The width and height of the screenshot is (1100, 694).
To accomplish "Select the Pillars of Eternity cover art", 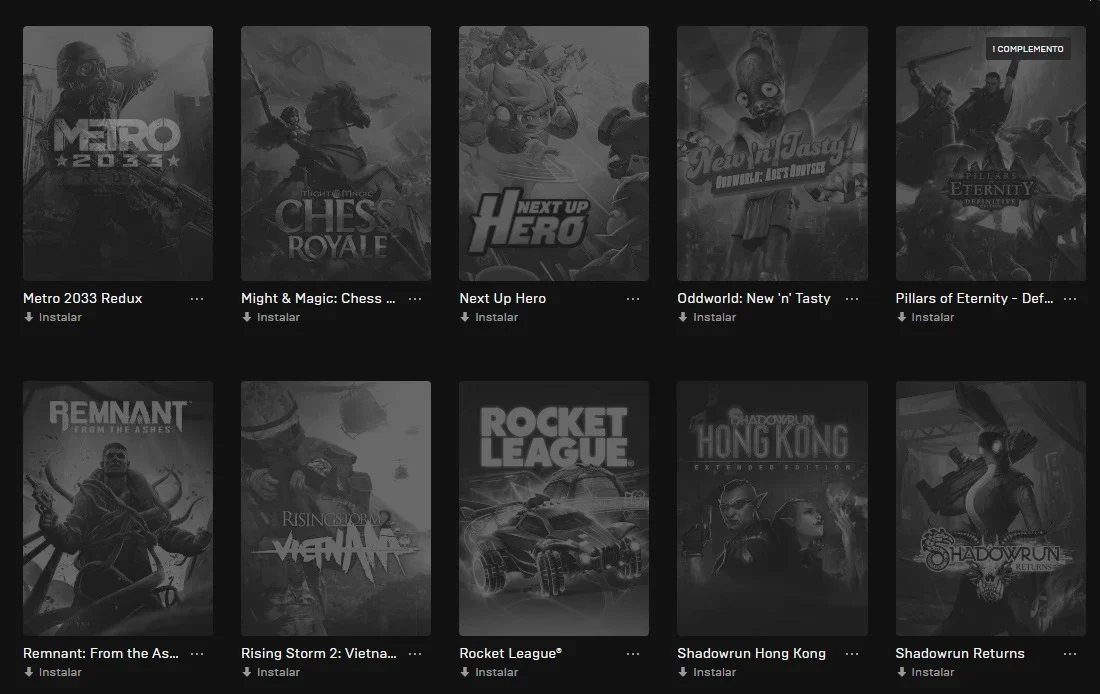I will [991, 154].
